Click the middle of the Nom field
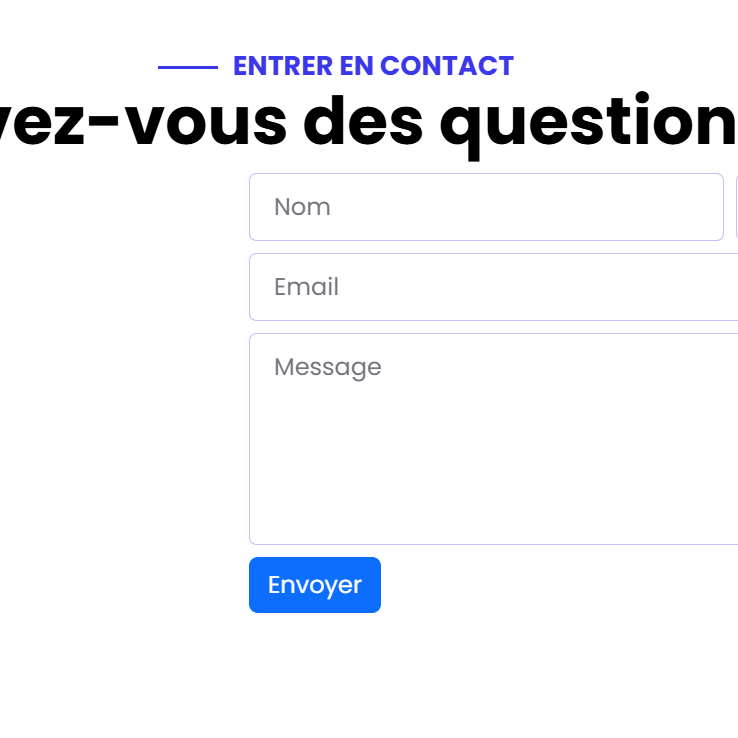 (486, 207)
